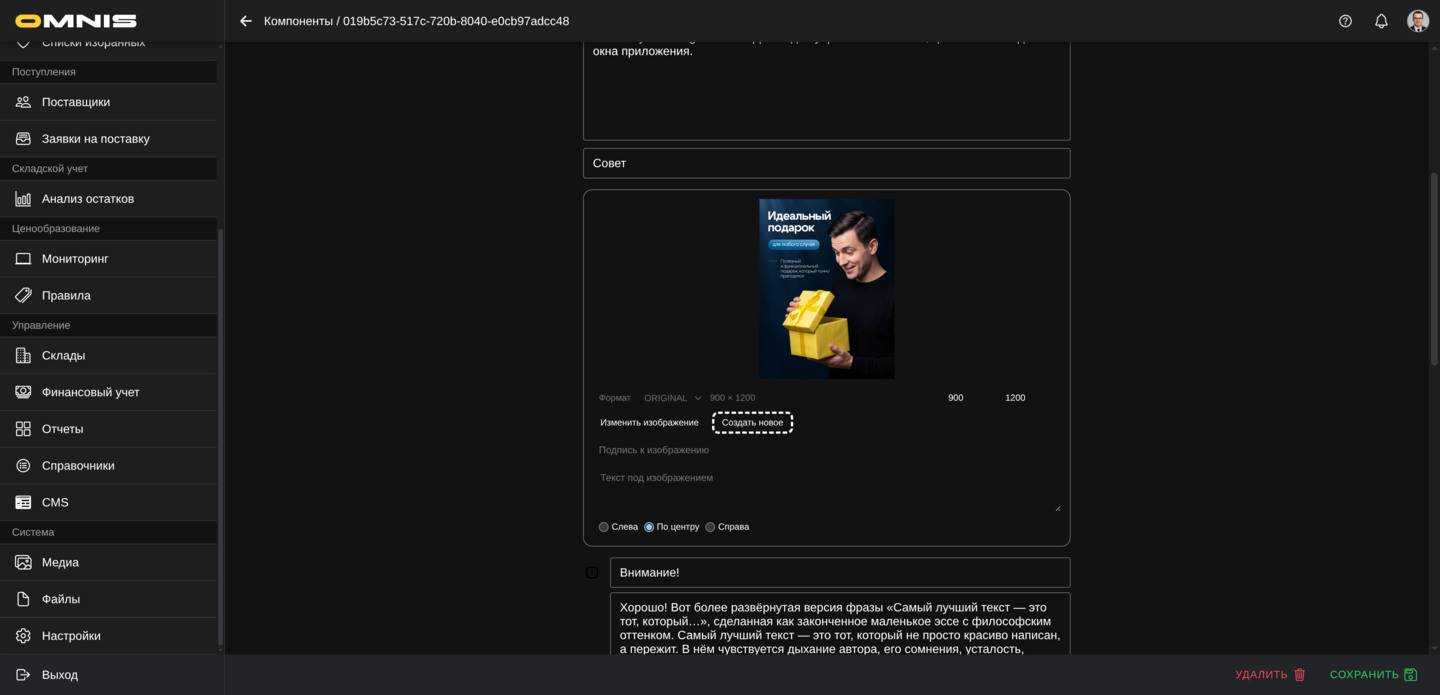1440x695 pixels.
Task: Select the По центру alignment option
Action: click(649, 527)
